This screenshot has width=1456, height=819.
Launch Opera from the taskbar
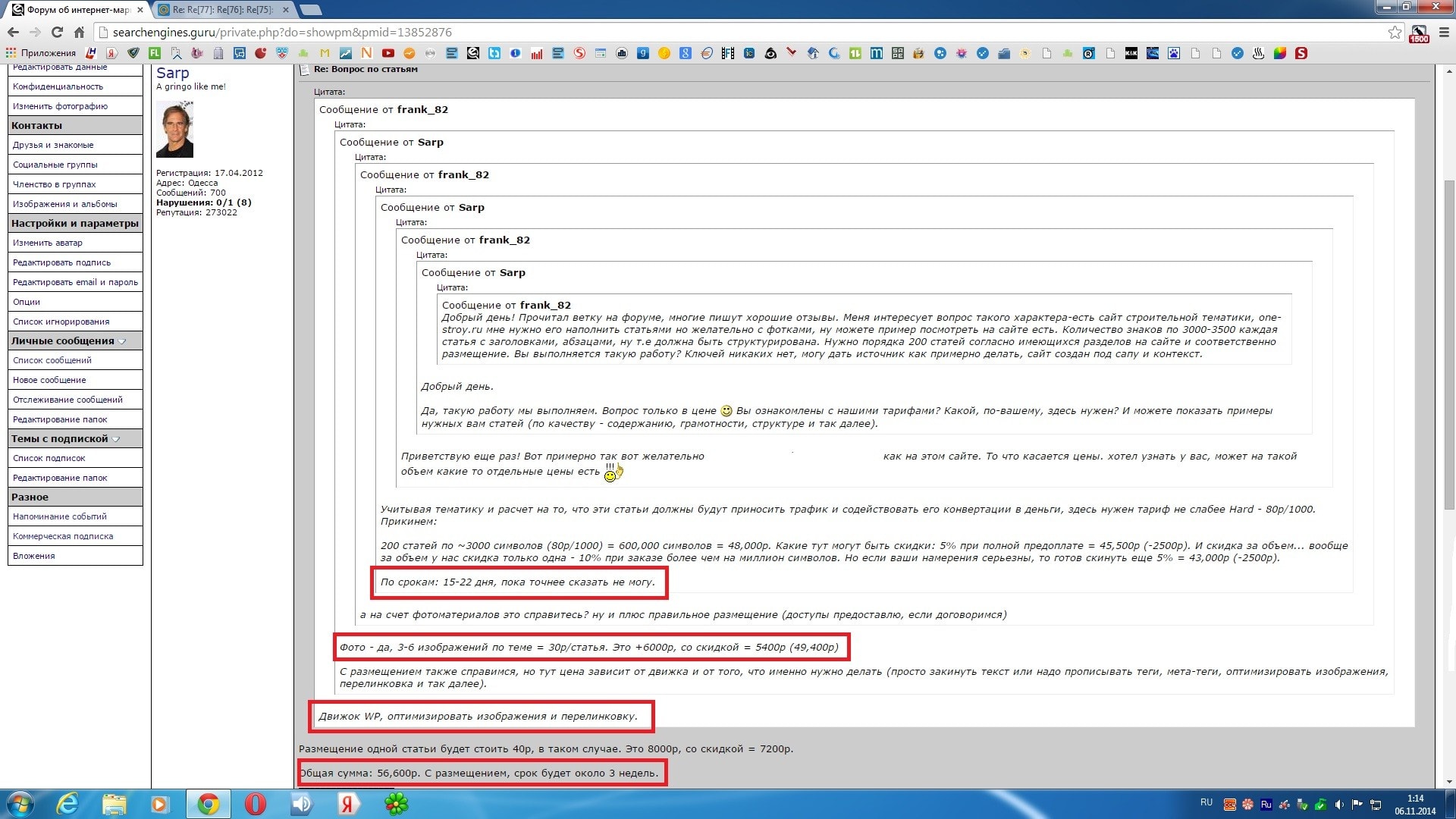point(256,804)
